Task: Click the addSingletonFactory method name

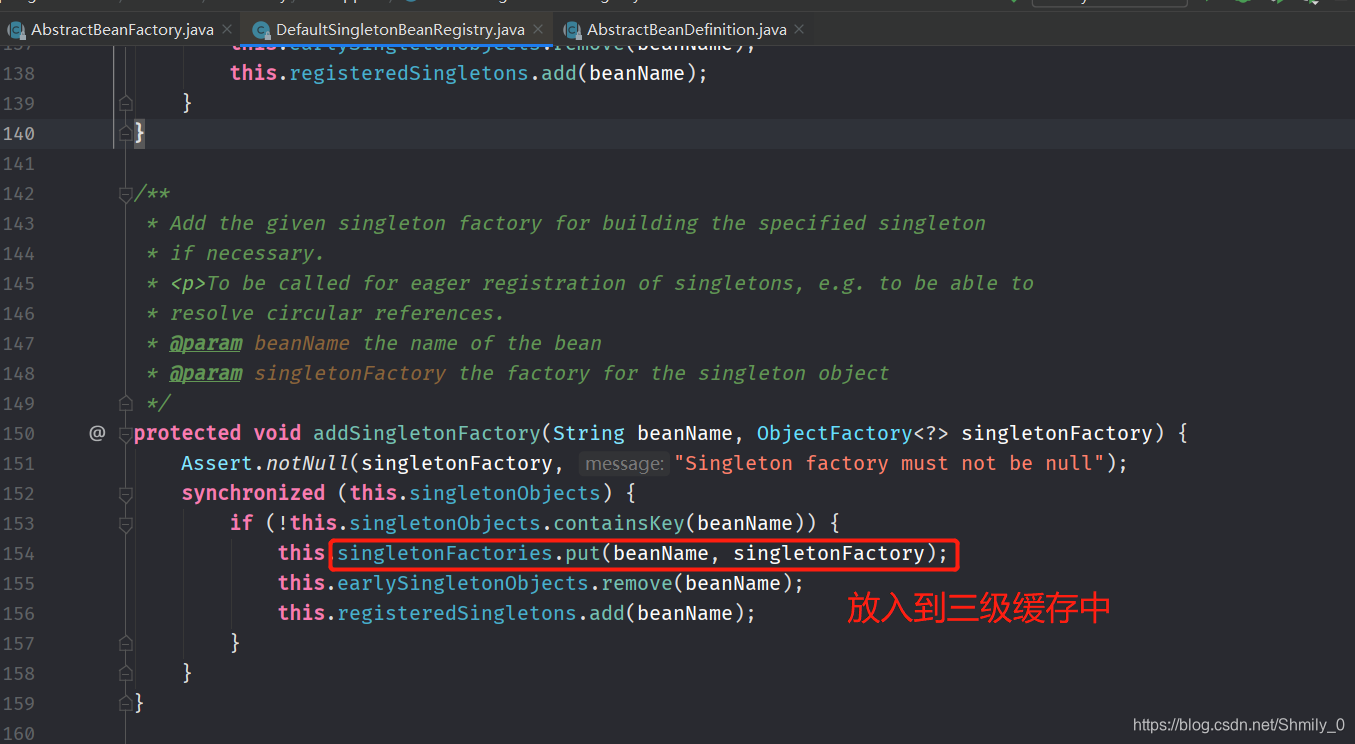Action: tap(427, 433)
